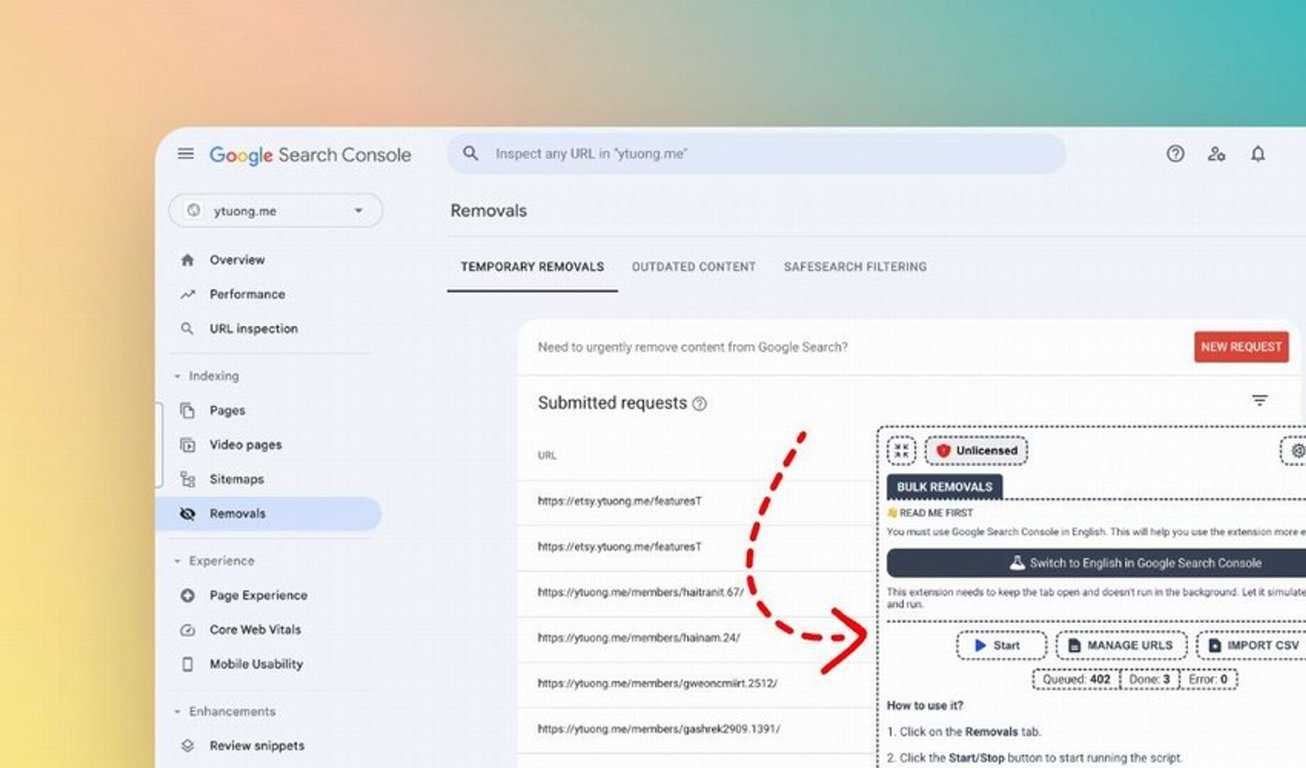Click the Manage URLs button
This screenshot has height=768, width=1306.
click(x=1121, y=646)
